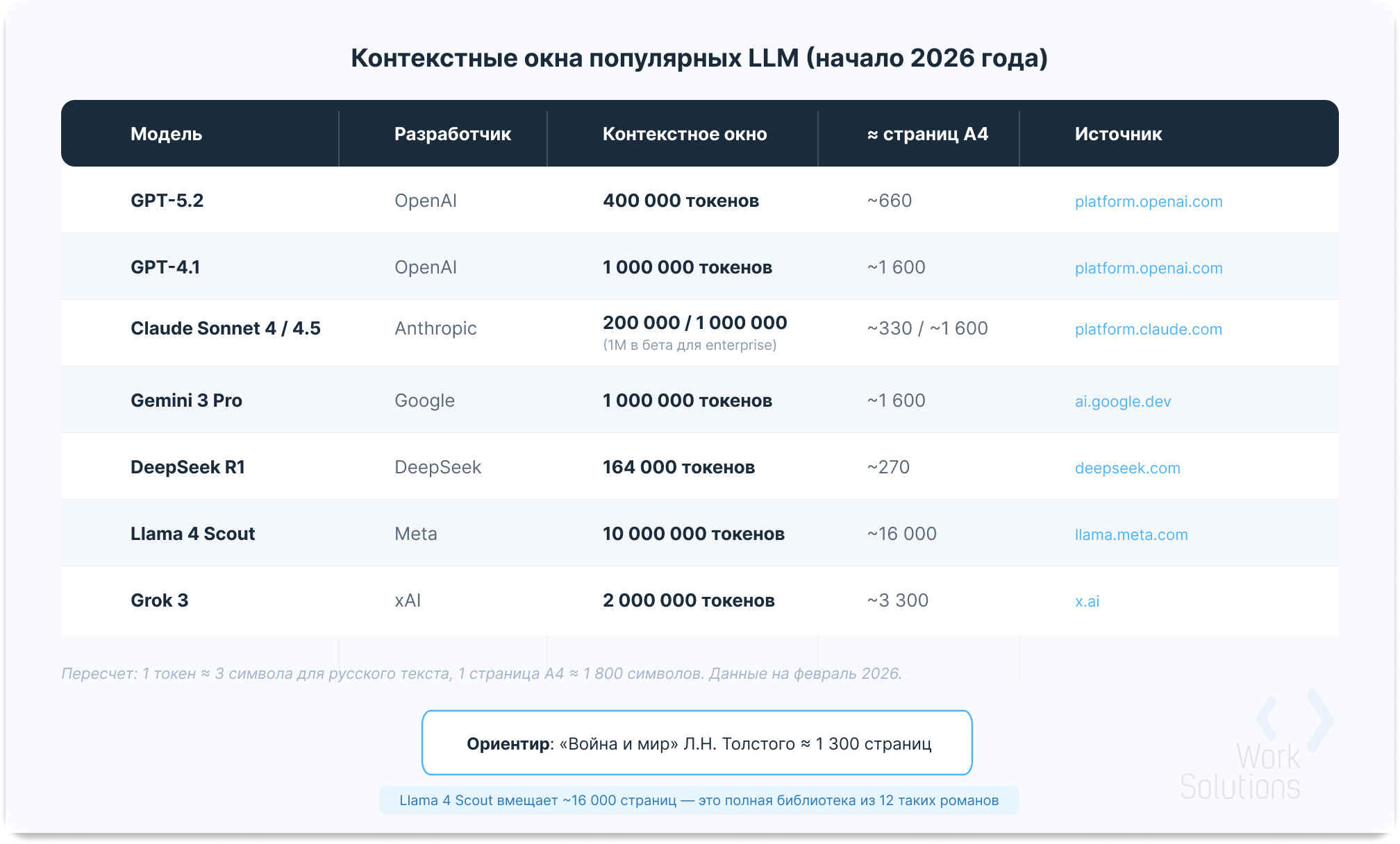This screenshot has height=844, width=1400.
Task: Open the deepseek.com source link
Action: click(1126, 468)
